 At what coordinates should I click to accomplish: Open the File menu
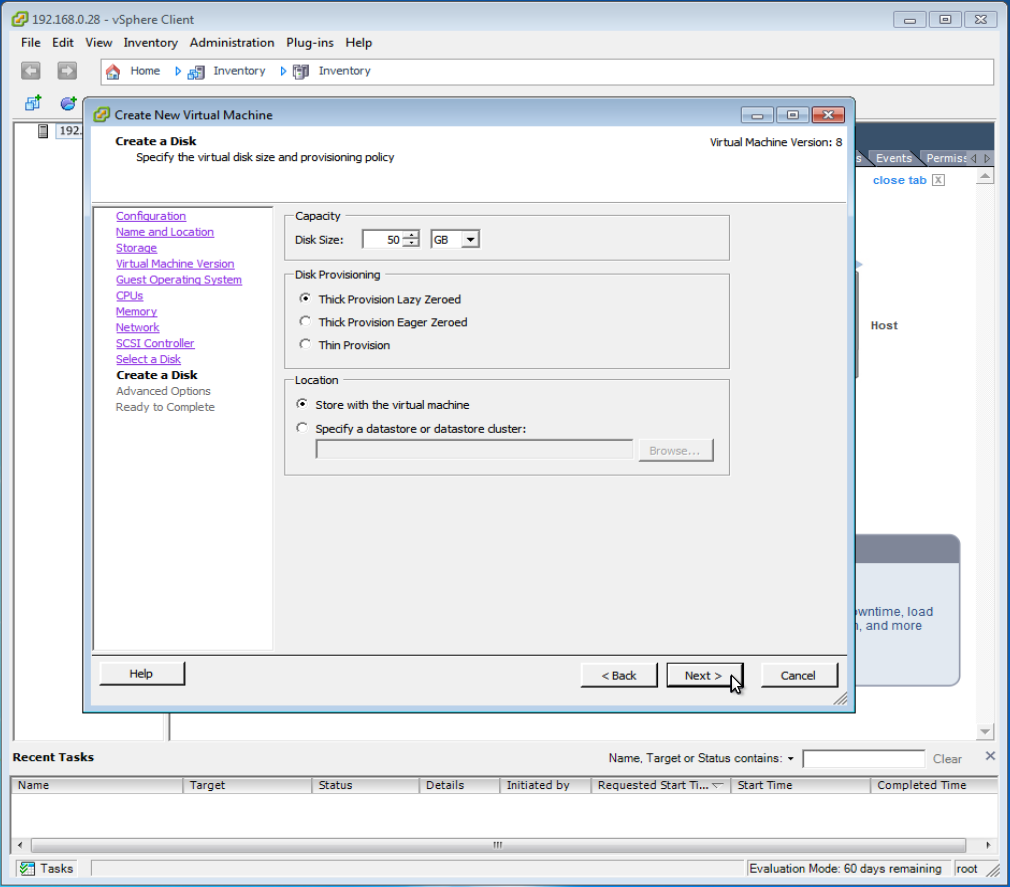point(30,43)
